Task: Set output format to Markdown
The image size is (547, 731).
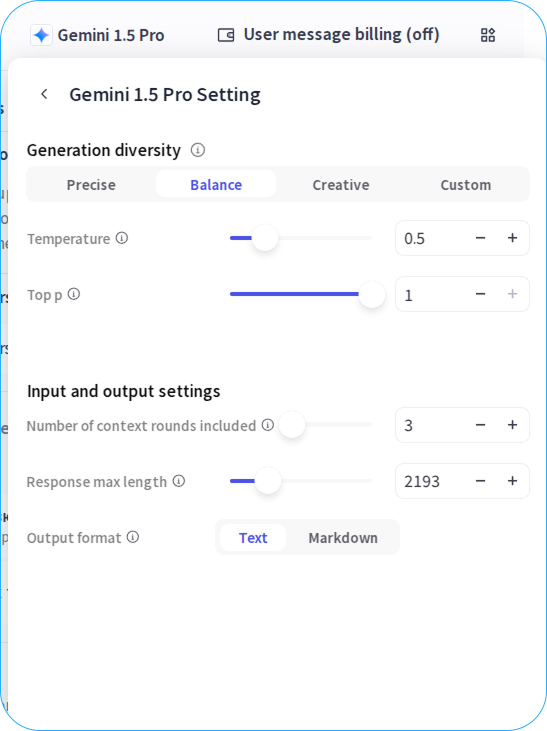Action: [x=343, y=538]
